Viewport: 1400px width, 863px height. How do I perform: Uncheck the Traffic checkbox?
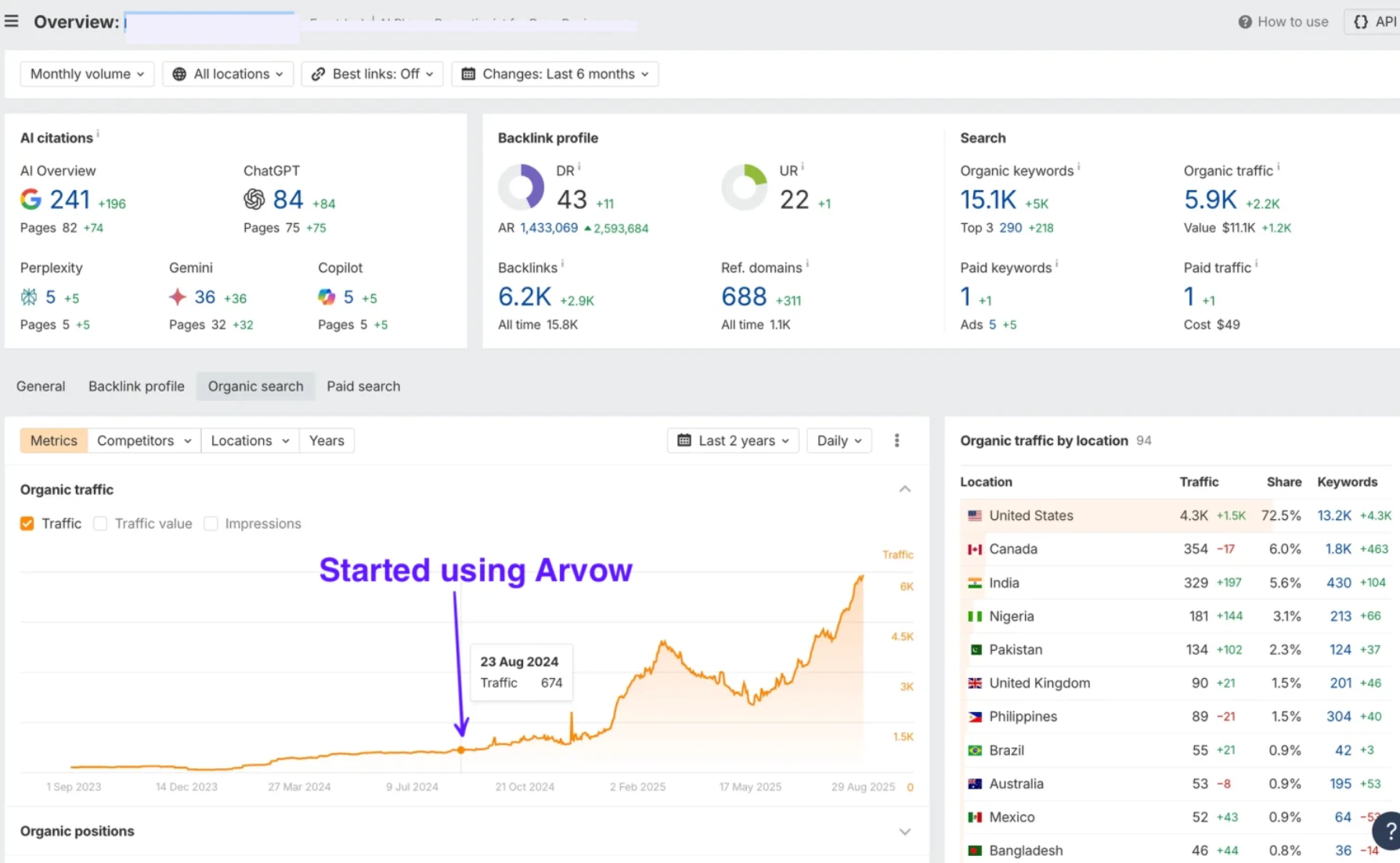pyautogui.click(x=27, y=524)
